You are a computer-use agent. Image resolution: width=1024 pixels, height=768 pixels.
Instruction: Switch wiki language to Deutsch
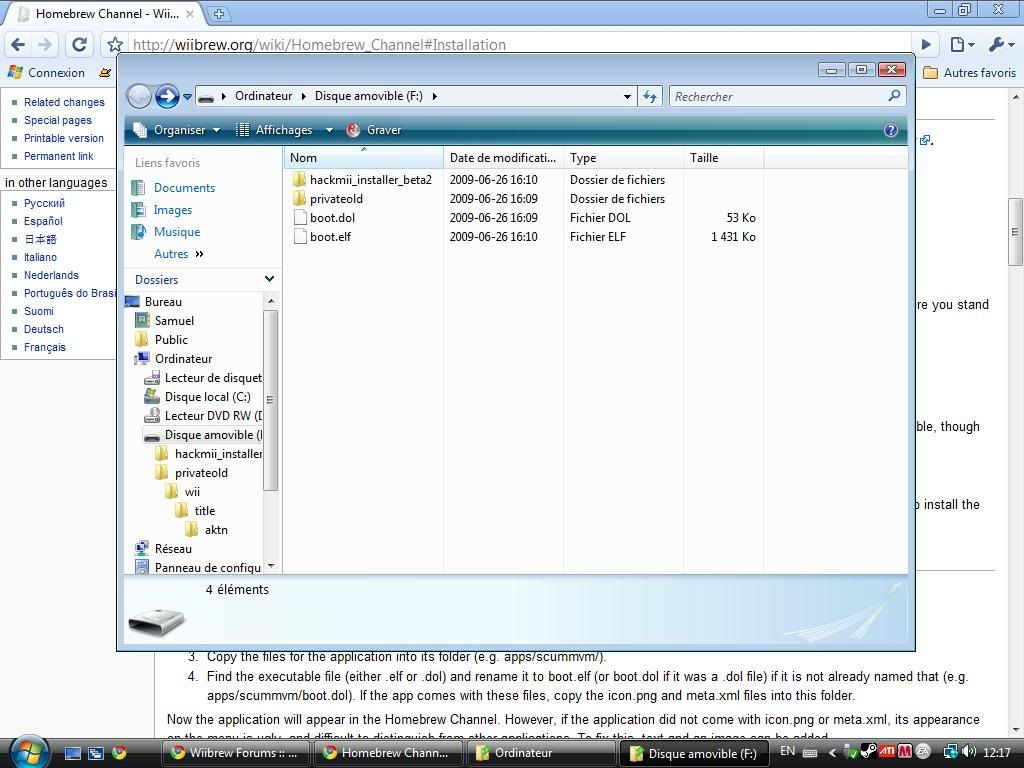pos(44,329)
